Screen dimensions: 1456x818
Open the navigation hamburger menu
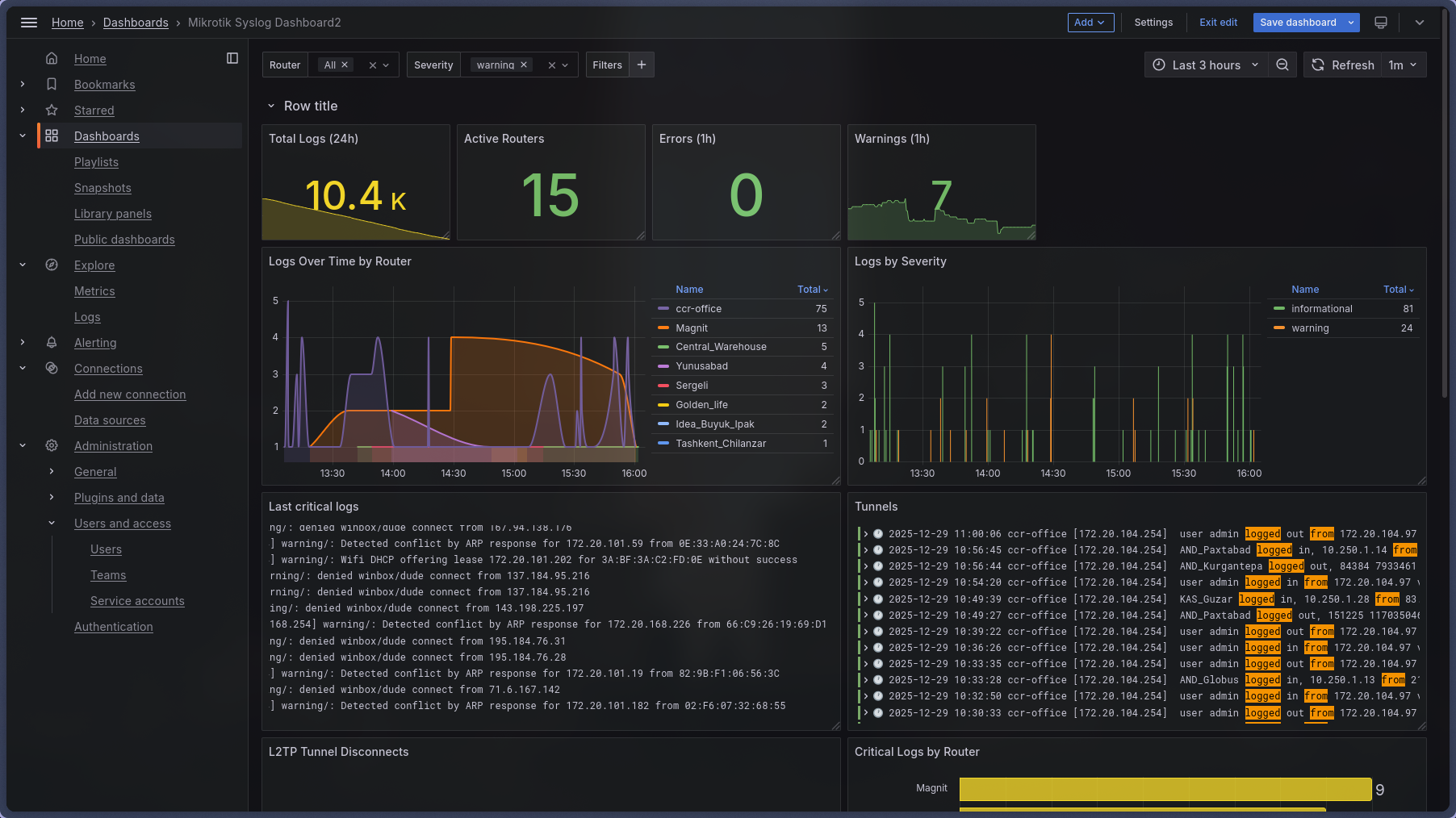29,23
